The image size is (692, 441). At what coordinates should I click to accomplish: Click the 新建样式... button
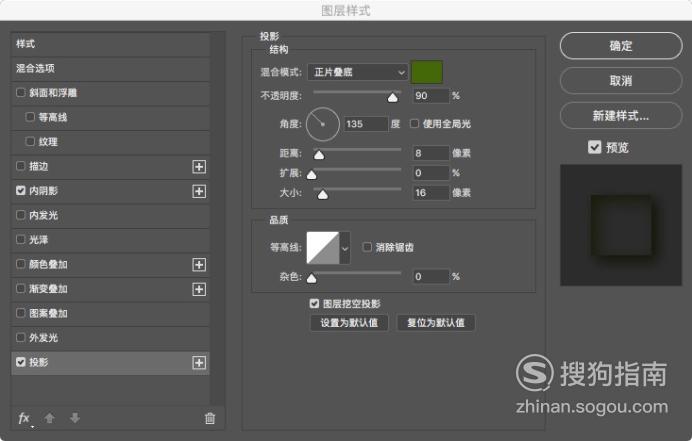coord(621,116)
